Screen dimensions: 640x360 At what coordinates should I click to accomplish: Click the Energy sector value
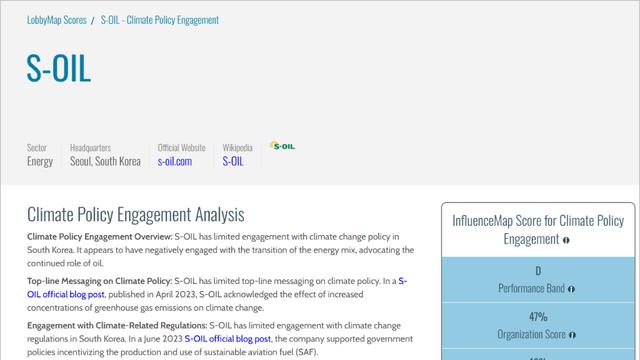coord(40,161)
